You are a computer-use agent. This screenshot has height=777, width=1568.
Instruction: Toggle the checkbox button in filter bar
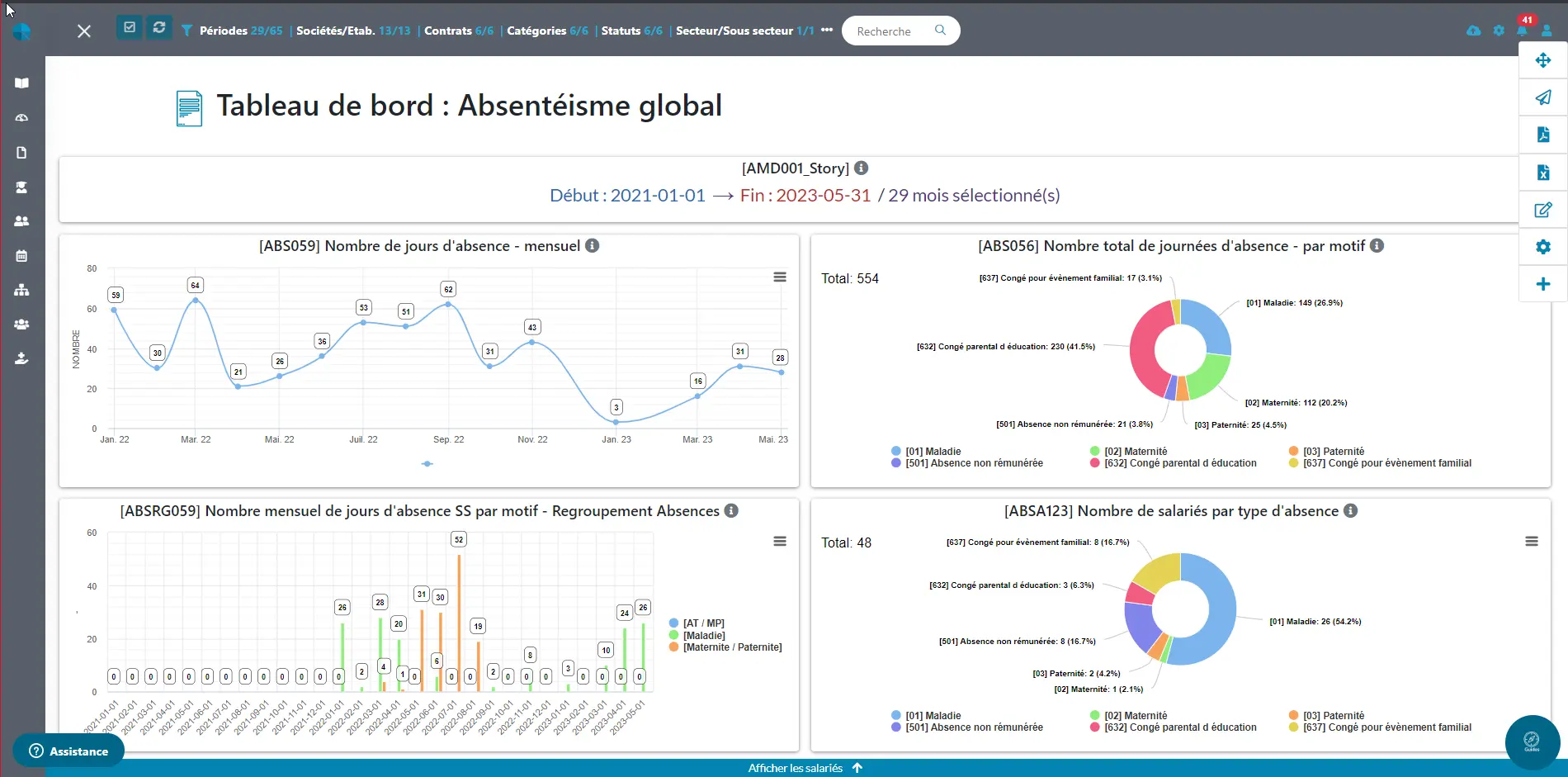point(130,27)
